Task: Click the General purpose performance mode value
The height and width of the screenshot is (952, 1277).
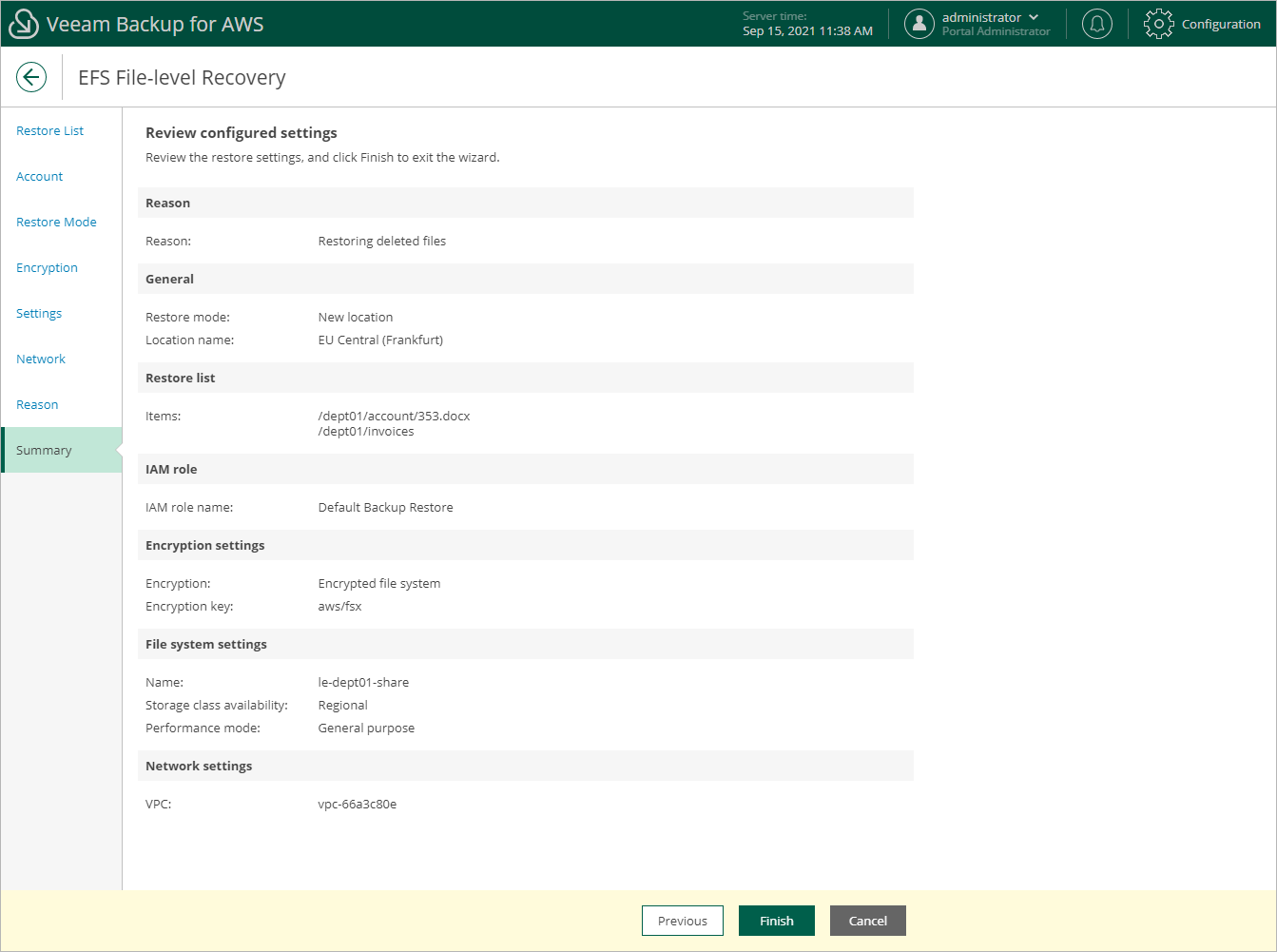Action: click(366, 728)
